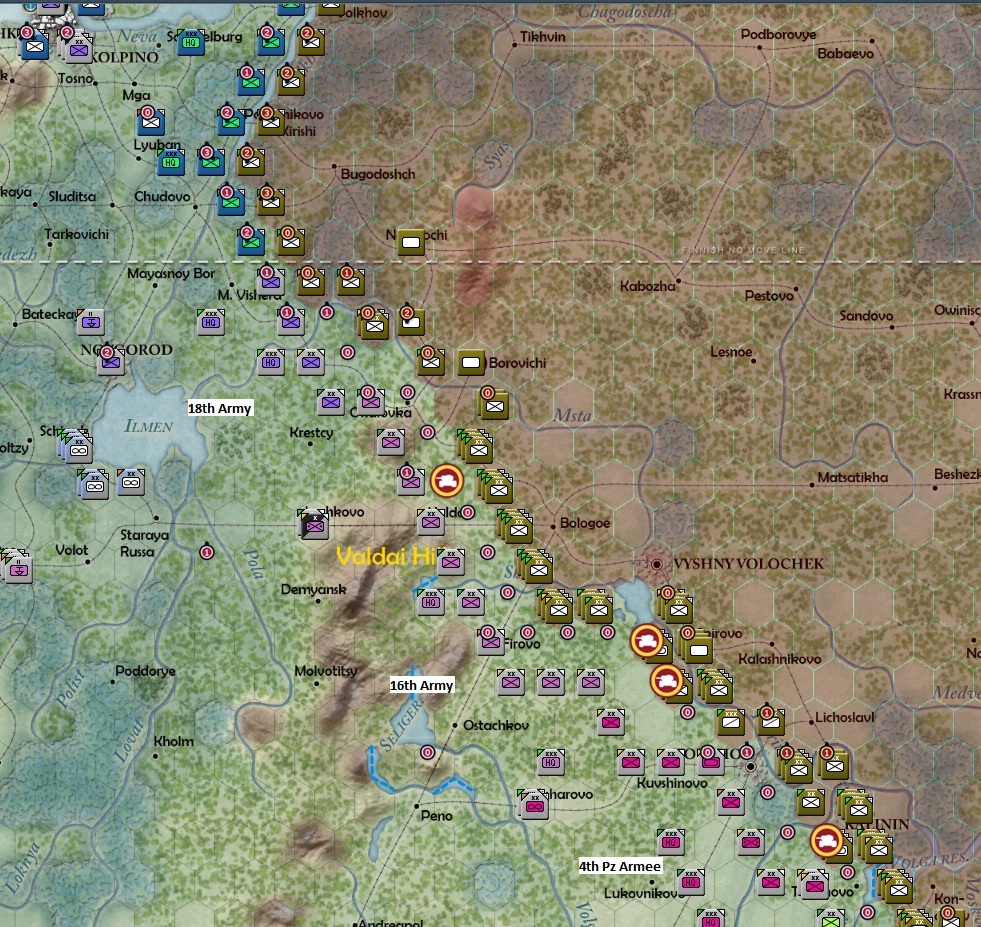Click the Tarkovichi town label
Screen dimensions: 981x927
[x=76, y=234]
